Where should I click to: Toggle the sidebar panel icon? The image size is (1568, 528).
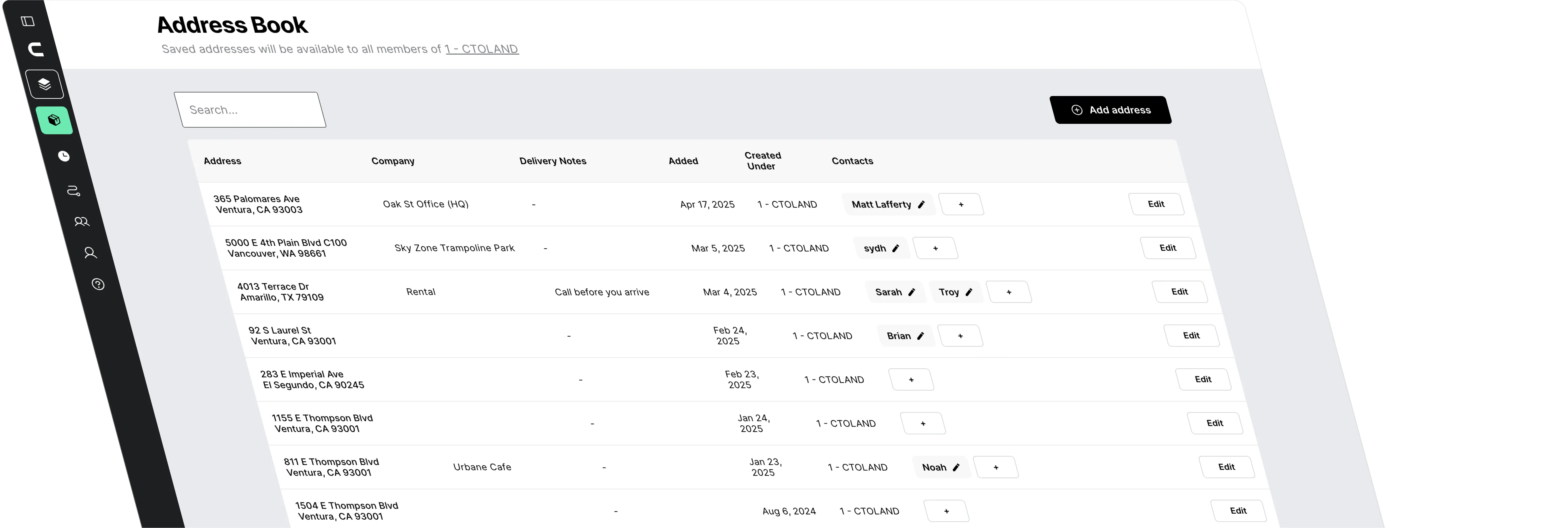[x=28, y=21]
